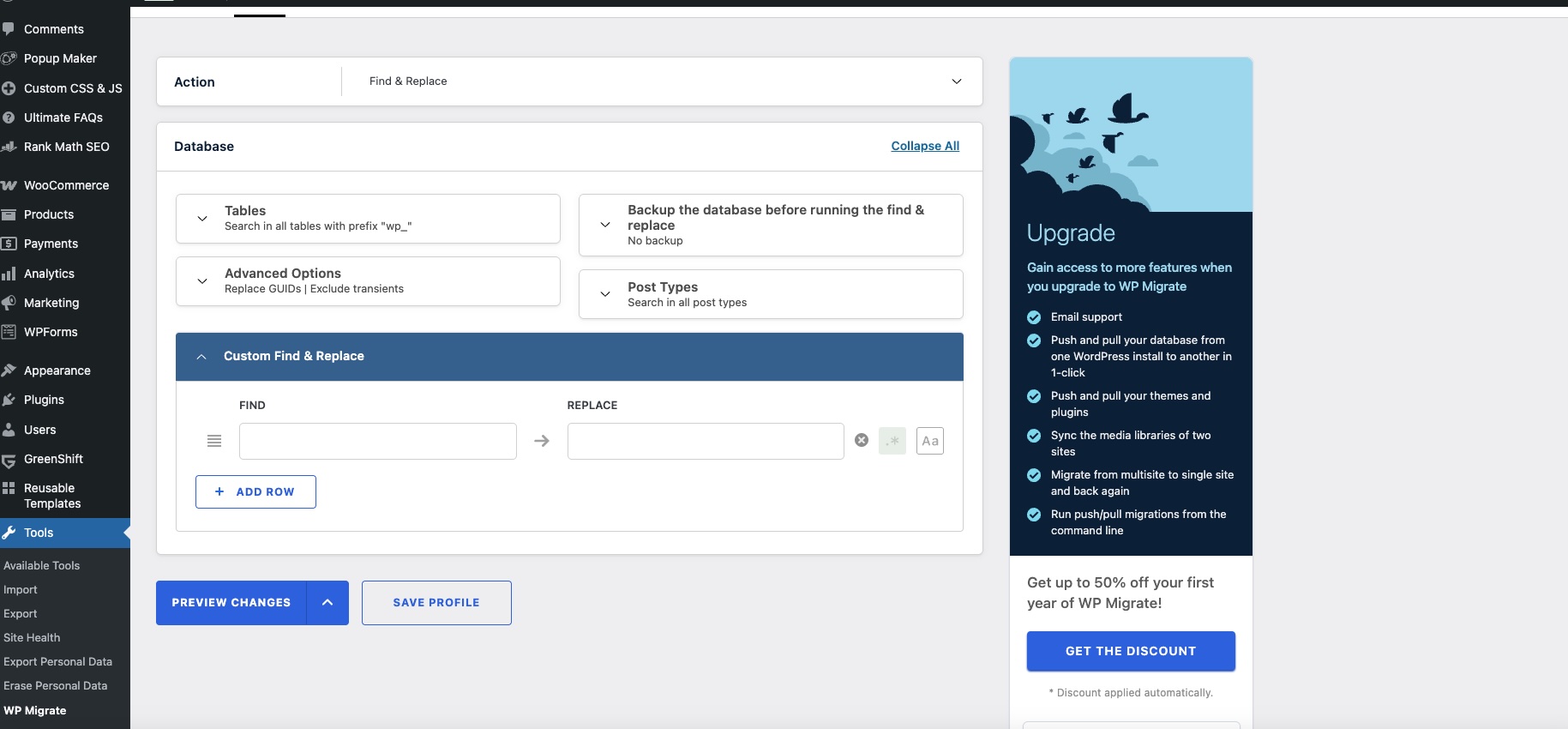The image size is (1568, 729).
Task: Open the Import submenu item
Action: click(x=21, y=589)
